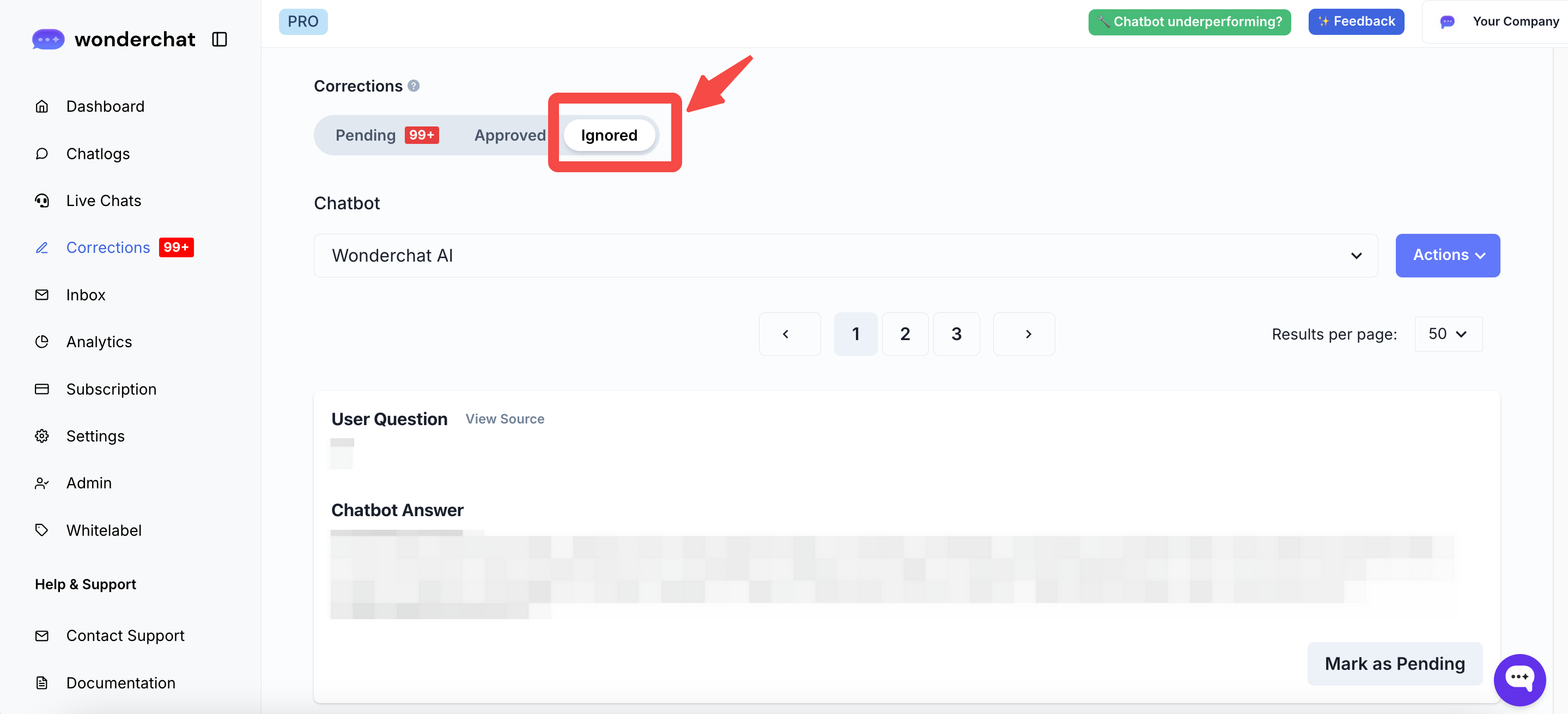
Task: Switch to the Approved corrections tab
Action: pos(509,135)
